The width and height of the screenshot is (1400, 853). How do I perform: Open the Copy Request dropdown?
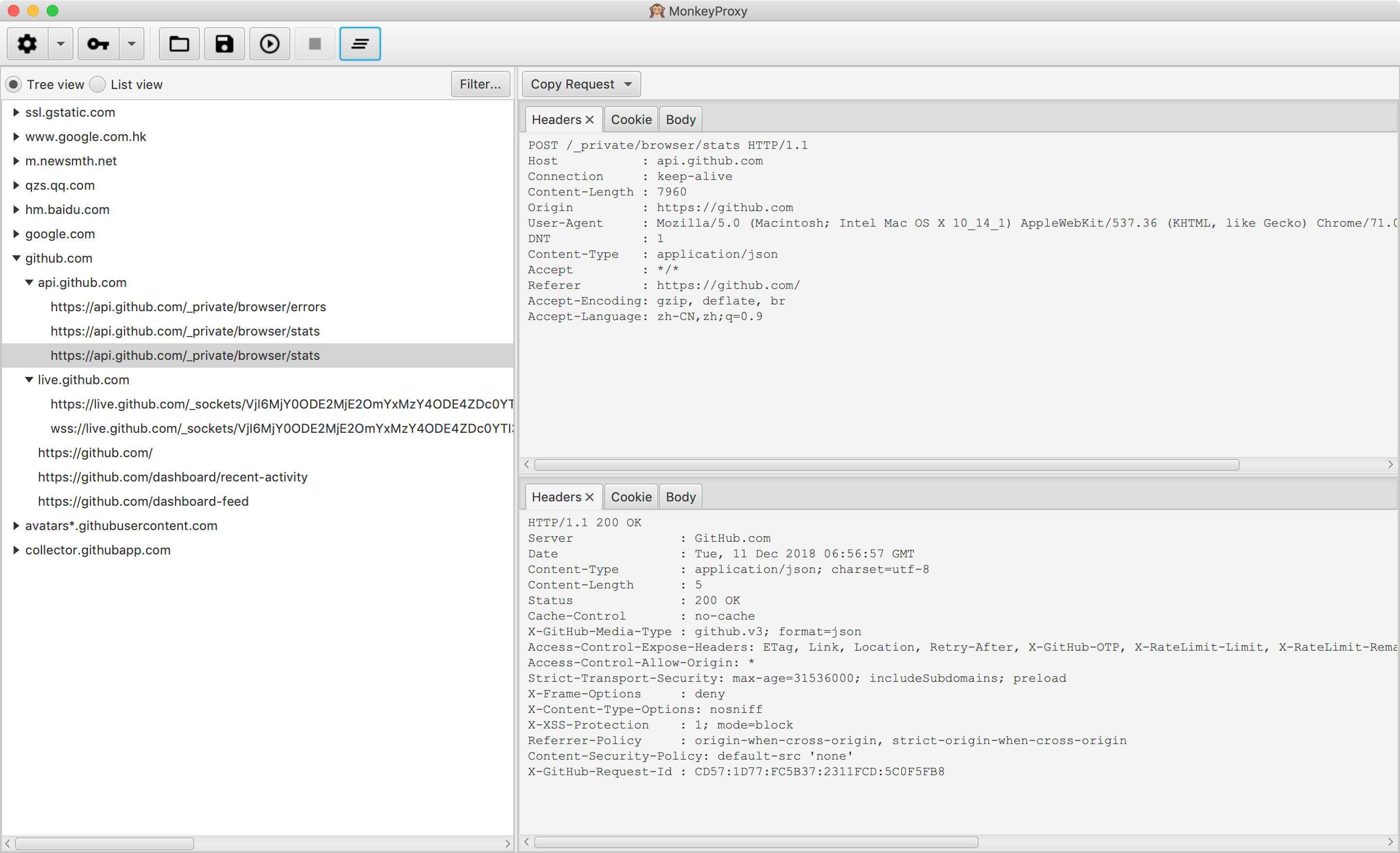tap(581, 84)
